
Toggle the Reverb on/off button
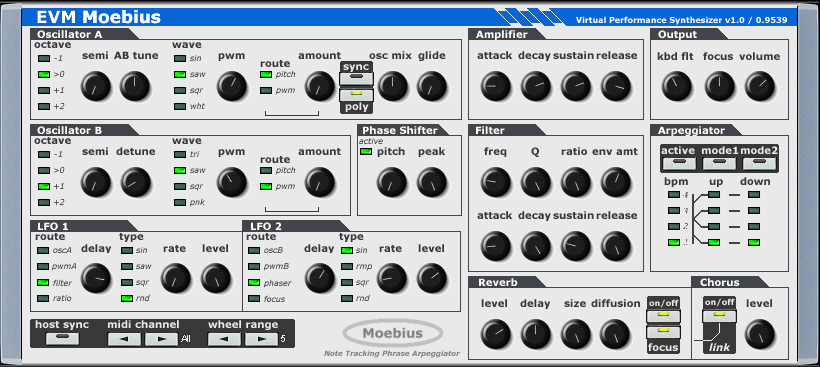(x=664, y=316)
